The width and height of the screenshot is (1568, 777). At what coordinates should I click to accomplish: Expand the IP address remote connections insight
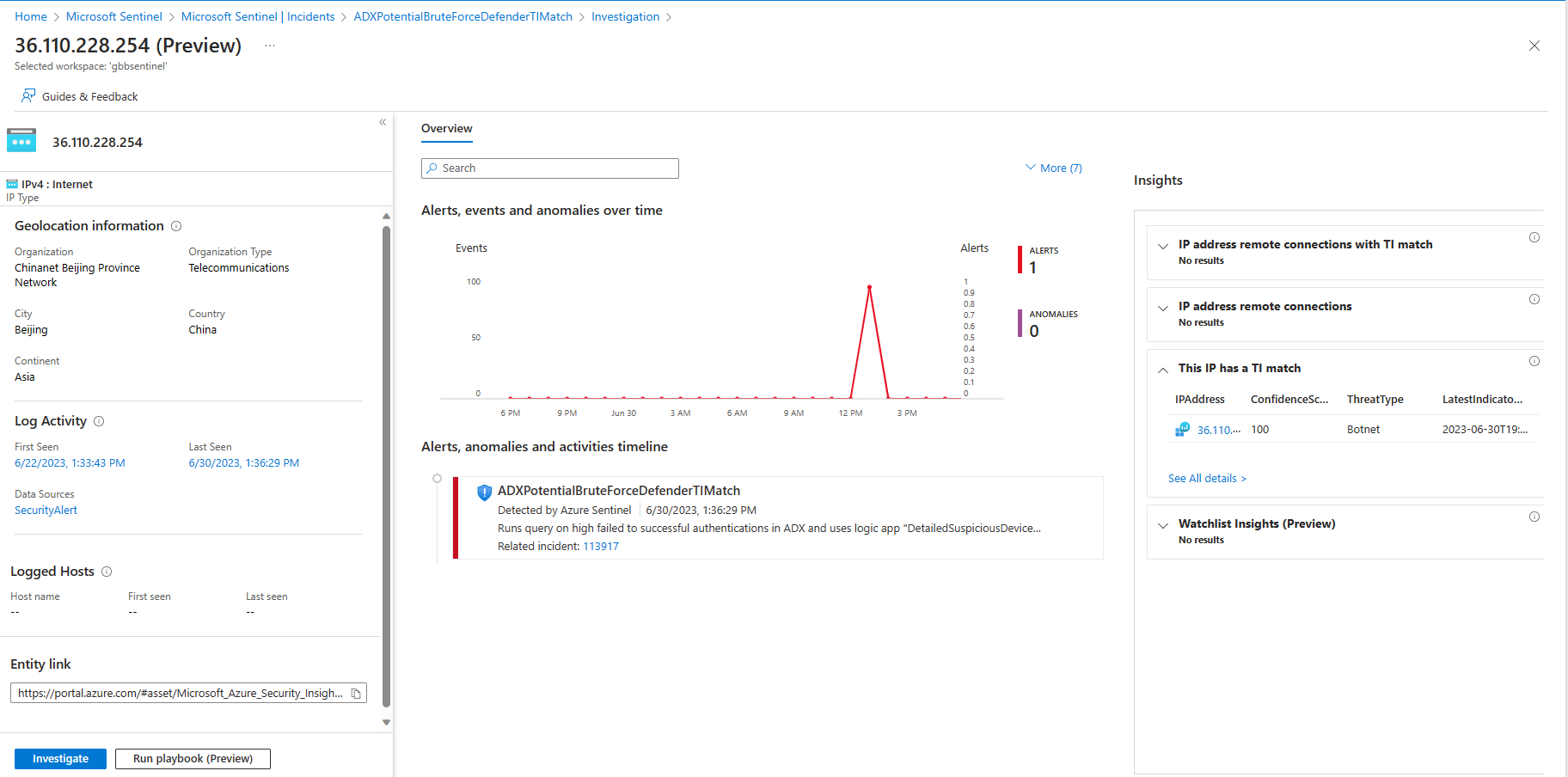(1162, 309)
